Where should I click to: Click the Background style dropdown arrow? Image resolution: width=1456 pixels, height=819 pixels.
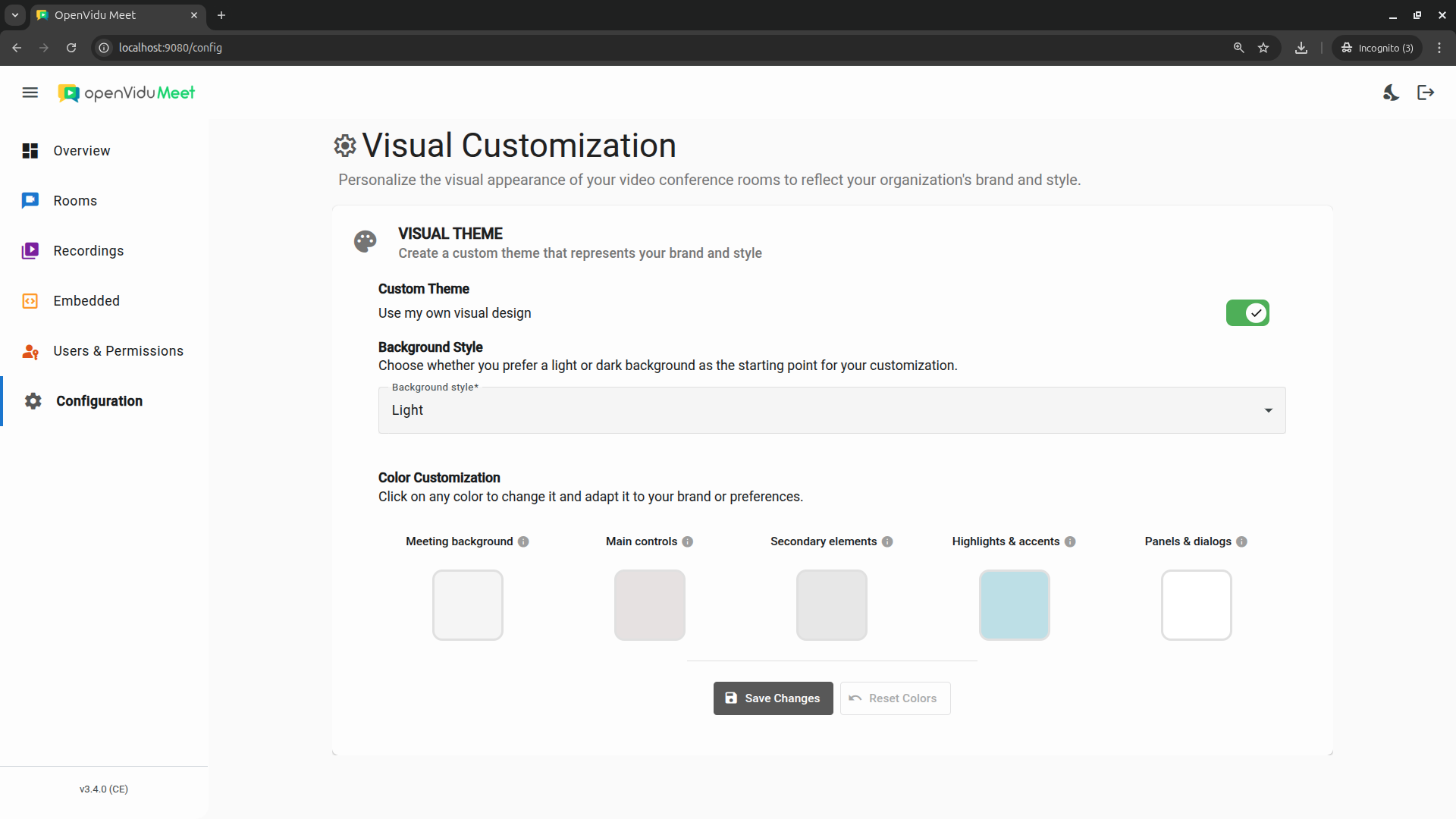point(1268,410)
